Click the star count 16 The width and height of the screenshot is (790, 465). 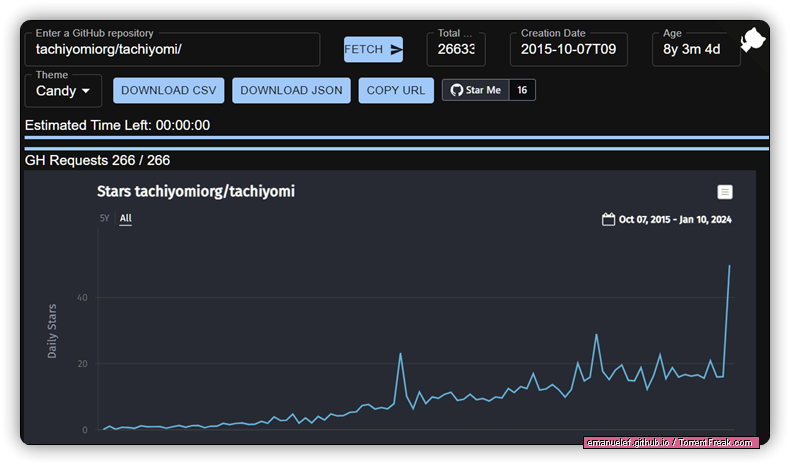(x=522, y=90)
